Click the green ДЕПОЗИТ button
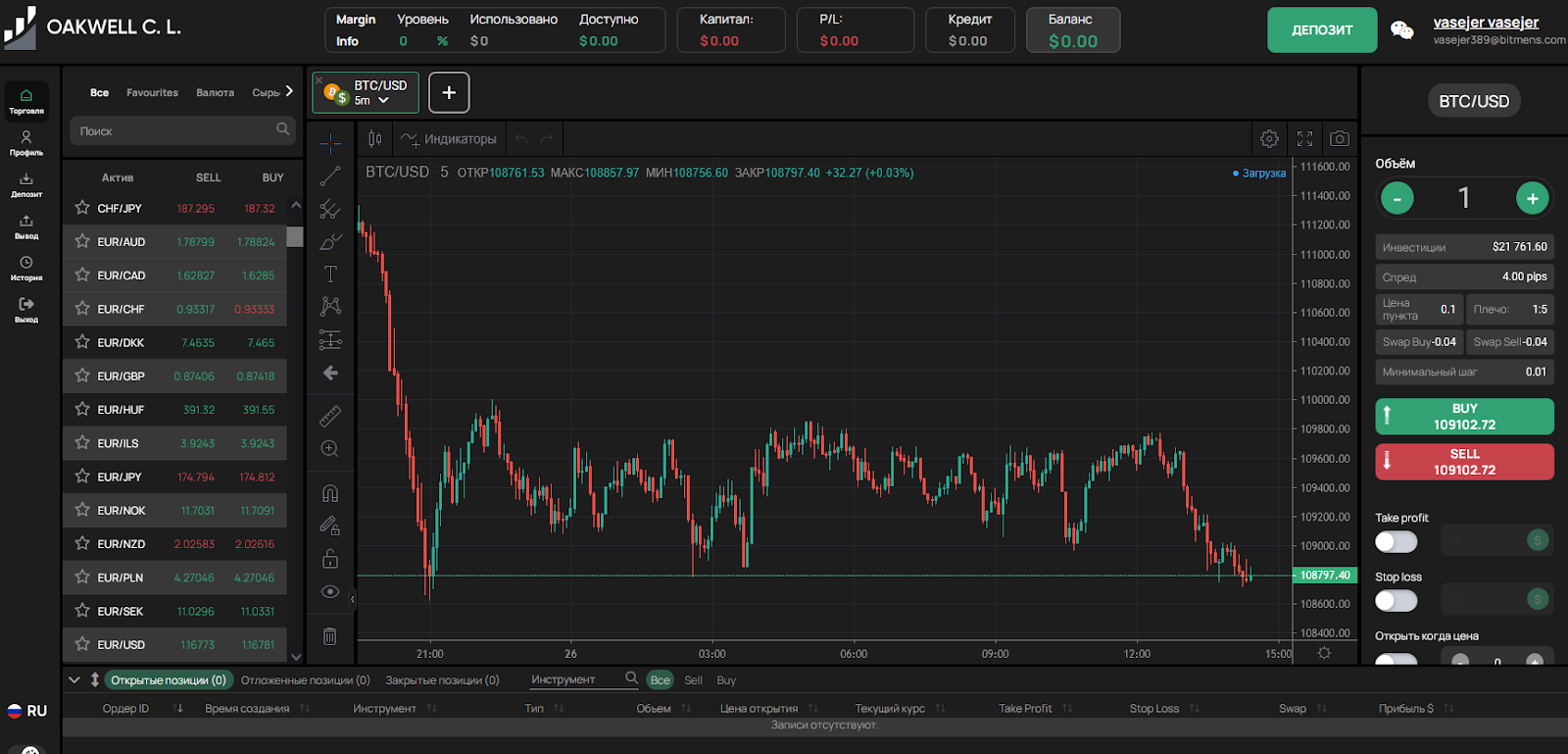 point(1321,30)
